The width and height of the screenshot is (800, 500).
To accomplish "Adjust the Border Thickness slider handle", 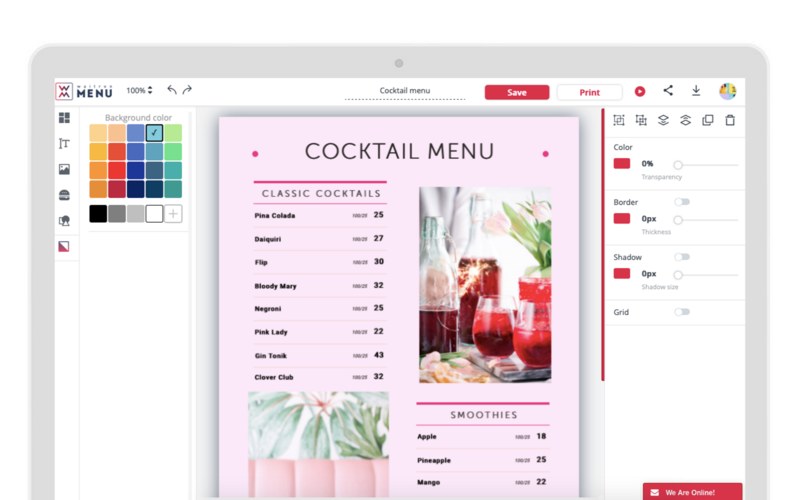I will (x=678, y=220).
